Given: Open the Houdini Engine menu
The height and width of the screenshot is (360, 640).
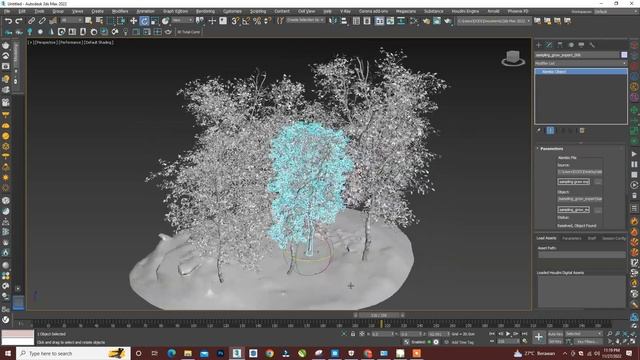Looking at the screenshot, I should pyautogui.click(x=465, y=11).
